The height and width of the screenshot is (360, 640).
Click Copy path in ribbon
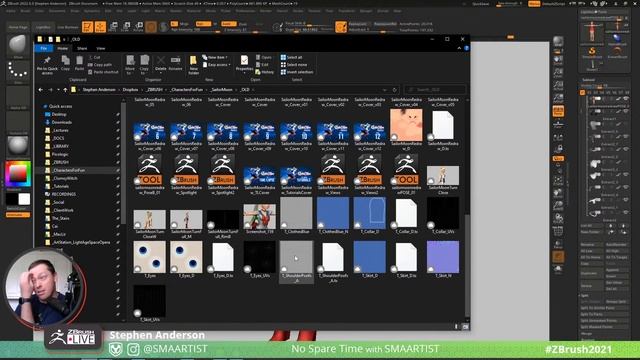pos(100,65)
